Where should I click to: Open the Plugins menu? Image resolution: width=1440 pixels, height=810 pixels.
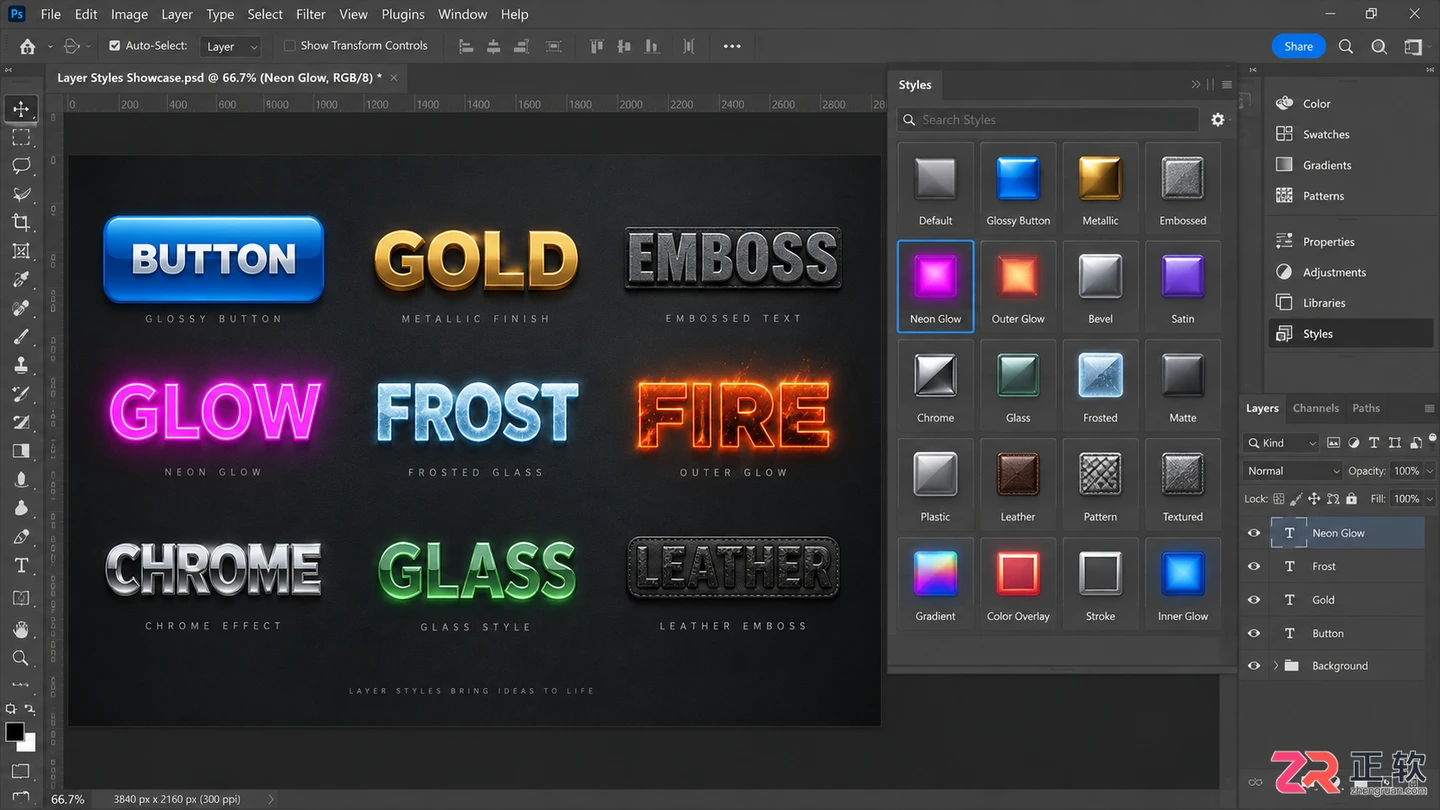(403, 15)
